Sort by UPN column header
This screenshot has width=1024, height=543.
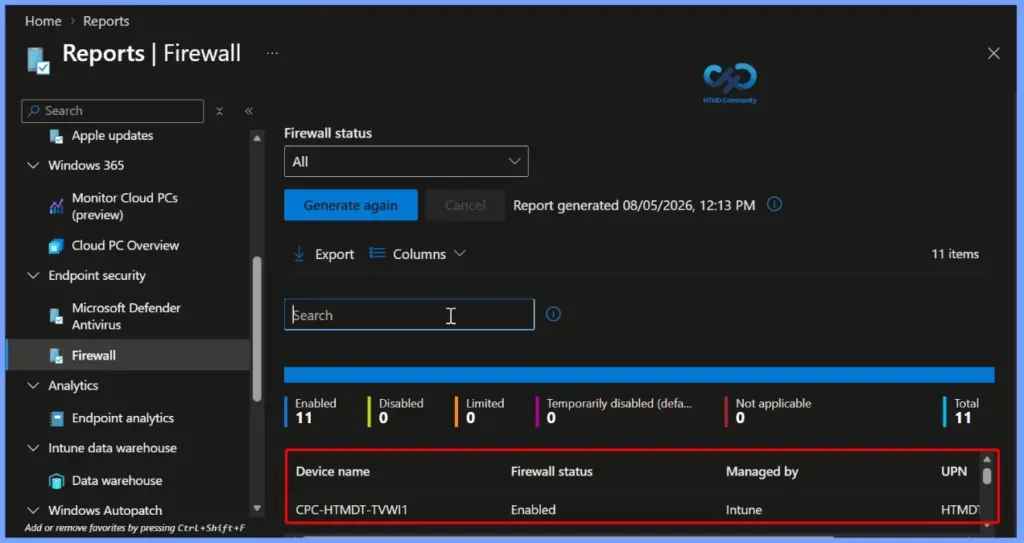[x=953, y=471]
